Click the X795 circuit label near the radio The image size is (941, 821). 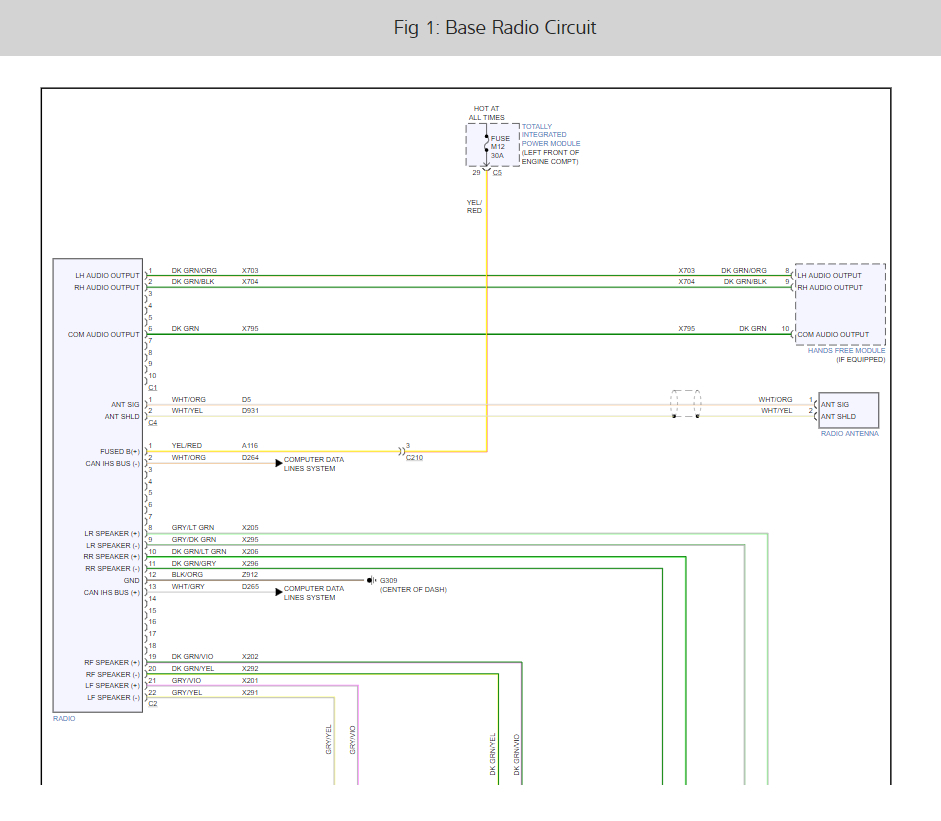pyautogui.click(x=250, y=328)
